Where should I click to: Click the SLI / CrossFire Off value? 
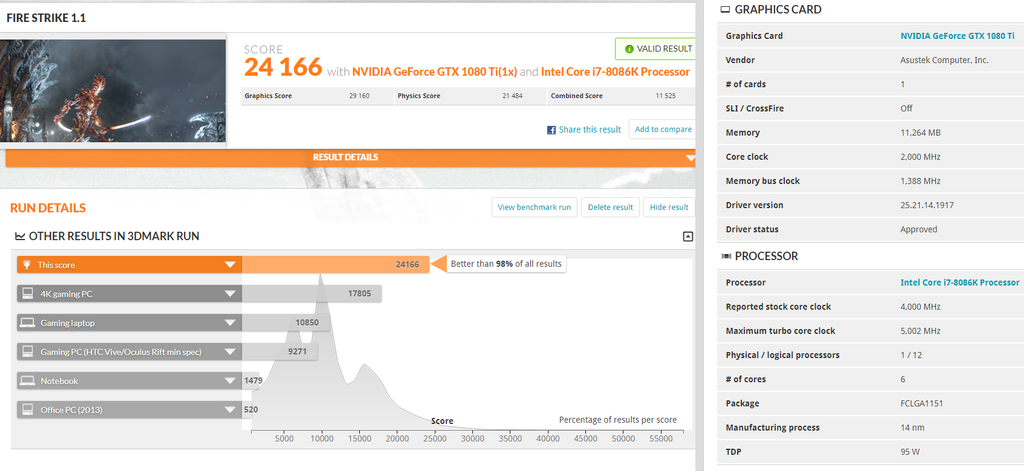(x=906, y=108)
